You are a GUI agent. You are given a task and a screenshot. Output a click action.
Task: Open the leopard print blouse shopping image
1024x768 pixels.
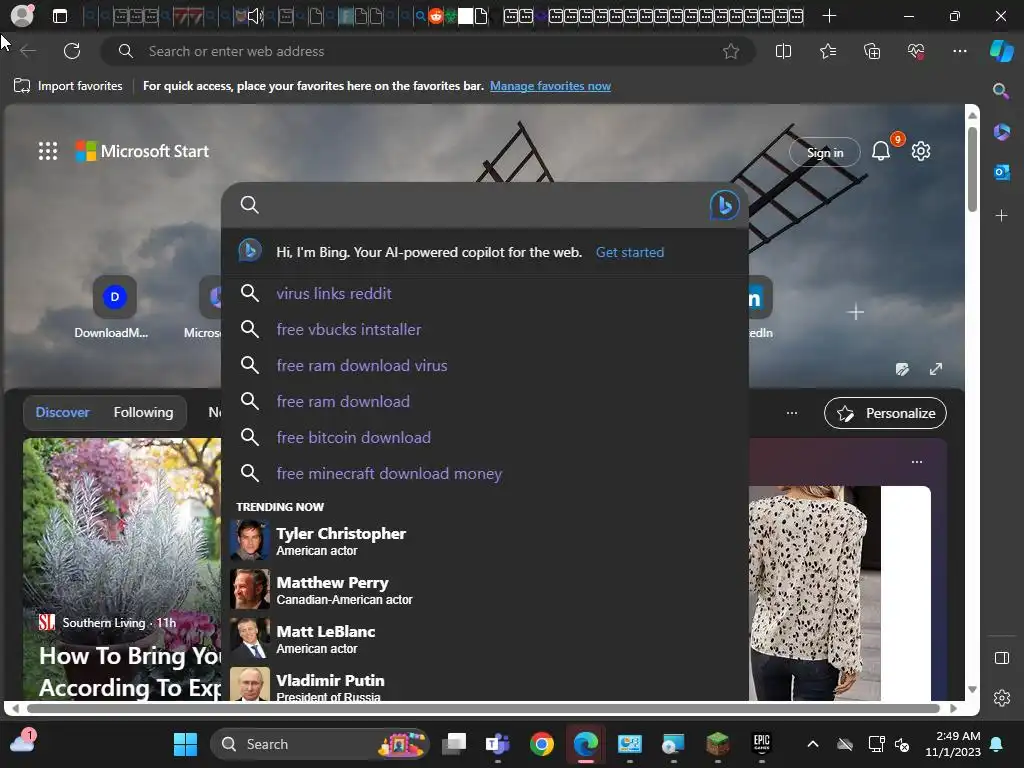(814, 593)
